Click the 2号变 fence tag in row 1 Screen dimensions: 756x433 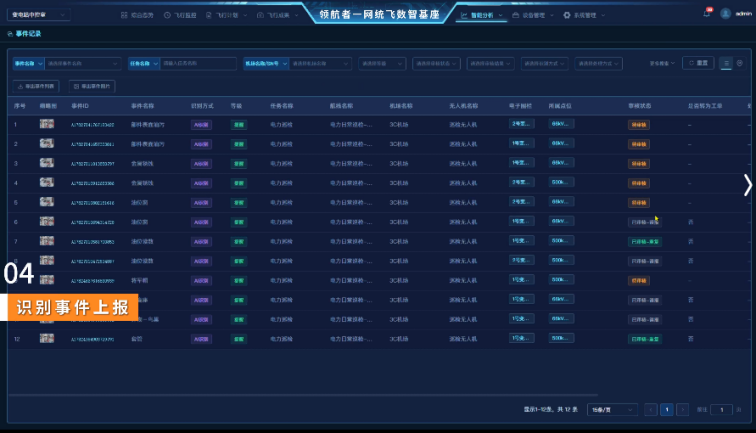pyautogui.click(x=521, y=124)
